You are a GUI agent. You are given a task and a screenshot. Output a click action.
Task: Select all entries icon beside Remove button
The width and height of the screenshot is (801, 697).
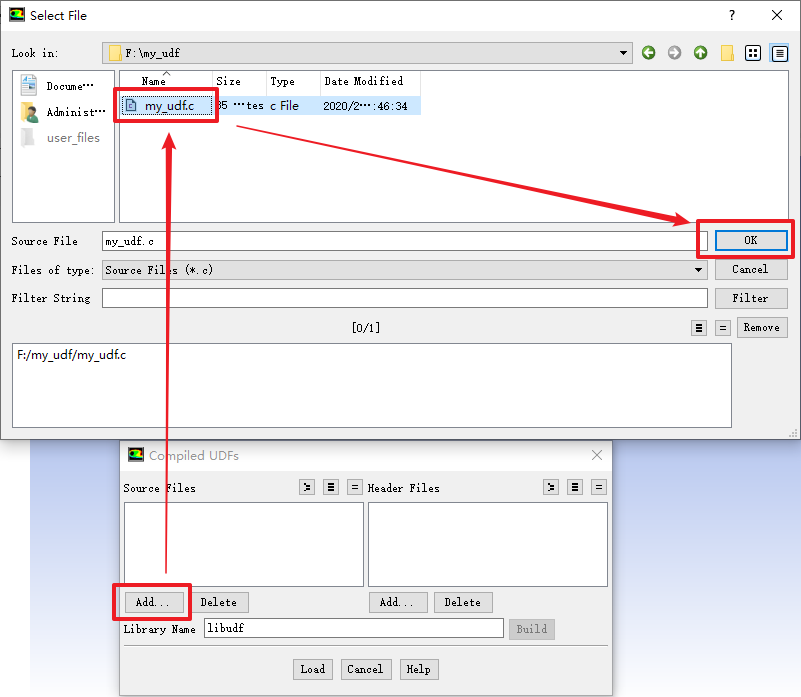click(x=700, y=328)
